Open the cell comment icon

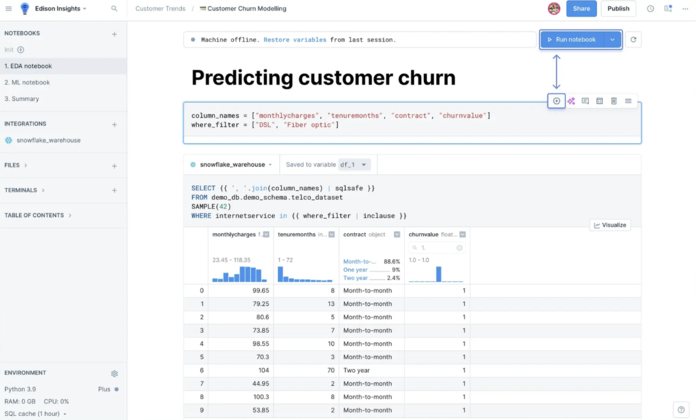[x=585, y=101]
